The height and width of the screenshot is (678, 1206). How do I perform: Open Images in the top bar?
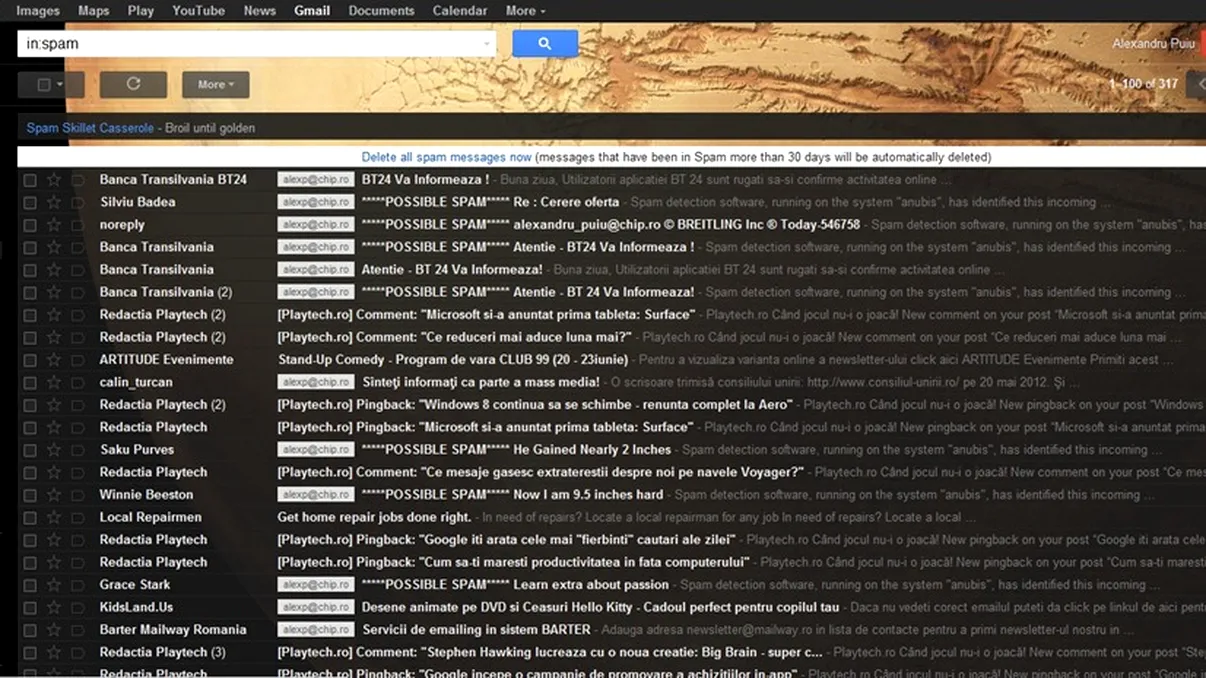pyautogui.click(x=38, y=11)
